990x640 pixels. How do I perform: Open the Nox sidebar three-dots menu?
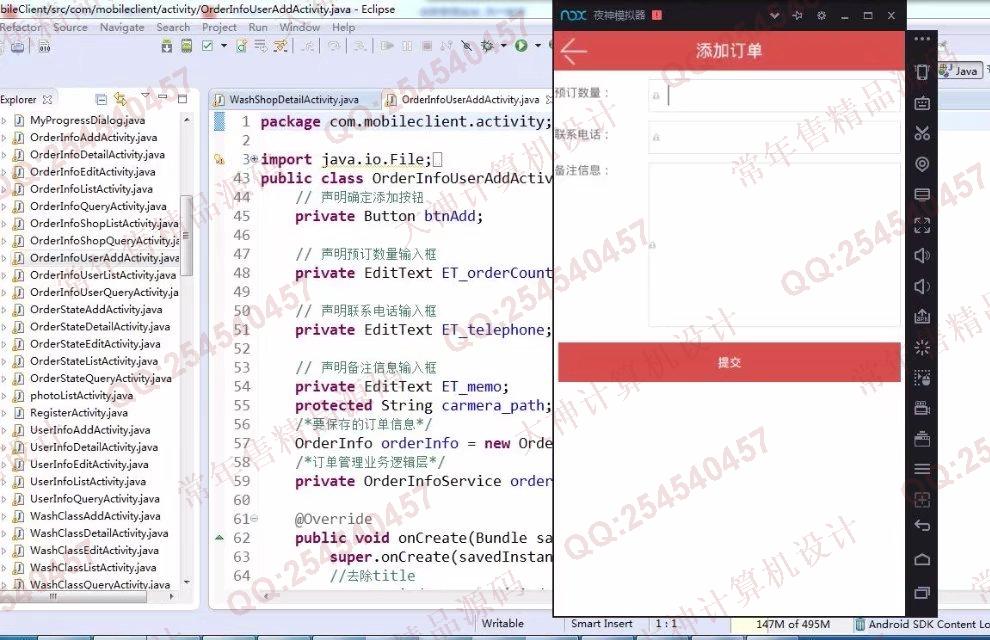[x=922, y=39]
